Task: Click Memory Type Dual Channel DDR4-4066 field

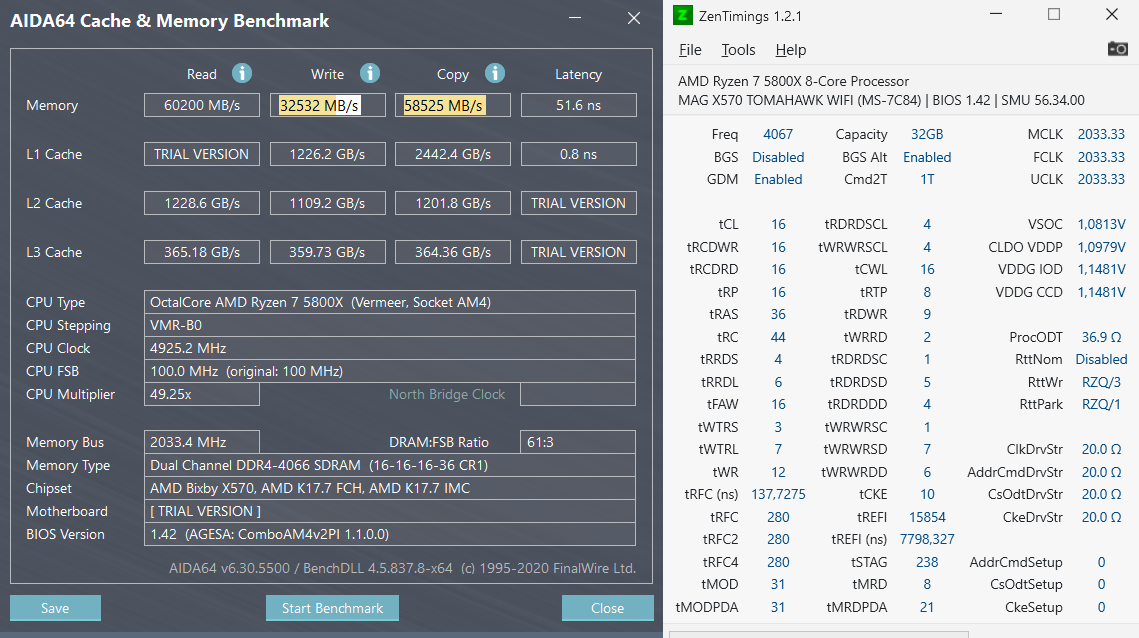Action: (389, 465)
